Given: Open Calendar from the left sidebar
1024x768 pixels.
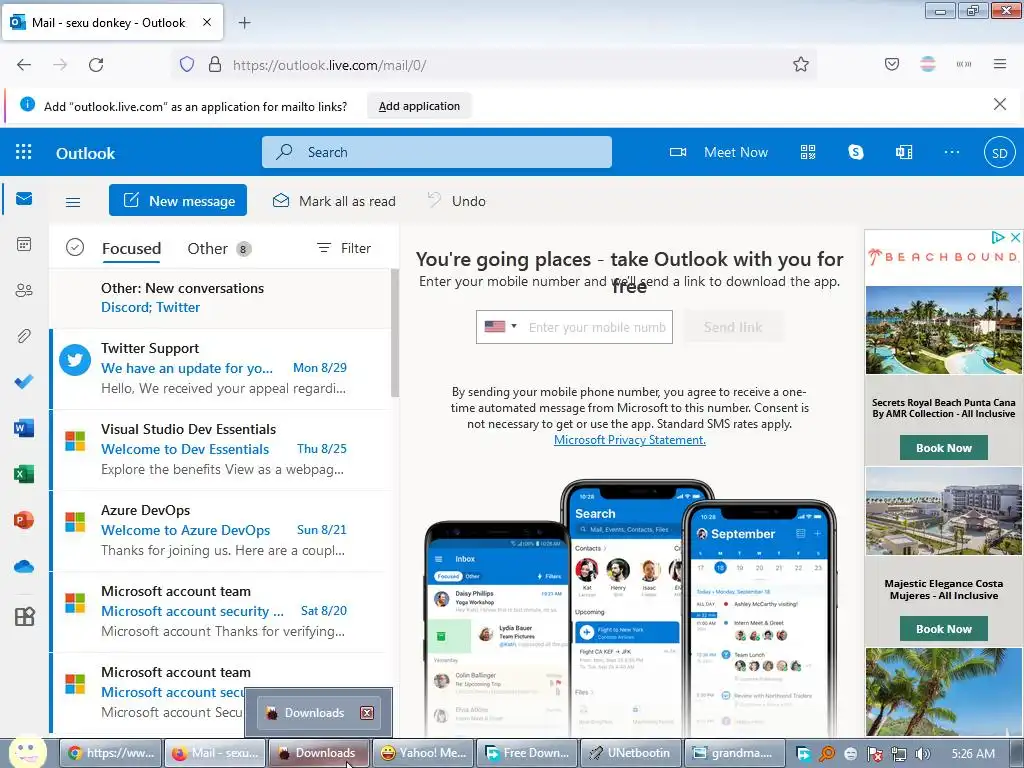Looking at the screenshot, I should (x=24, y=244).
